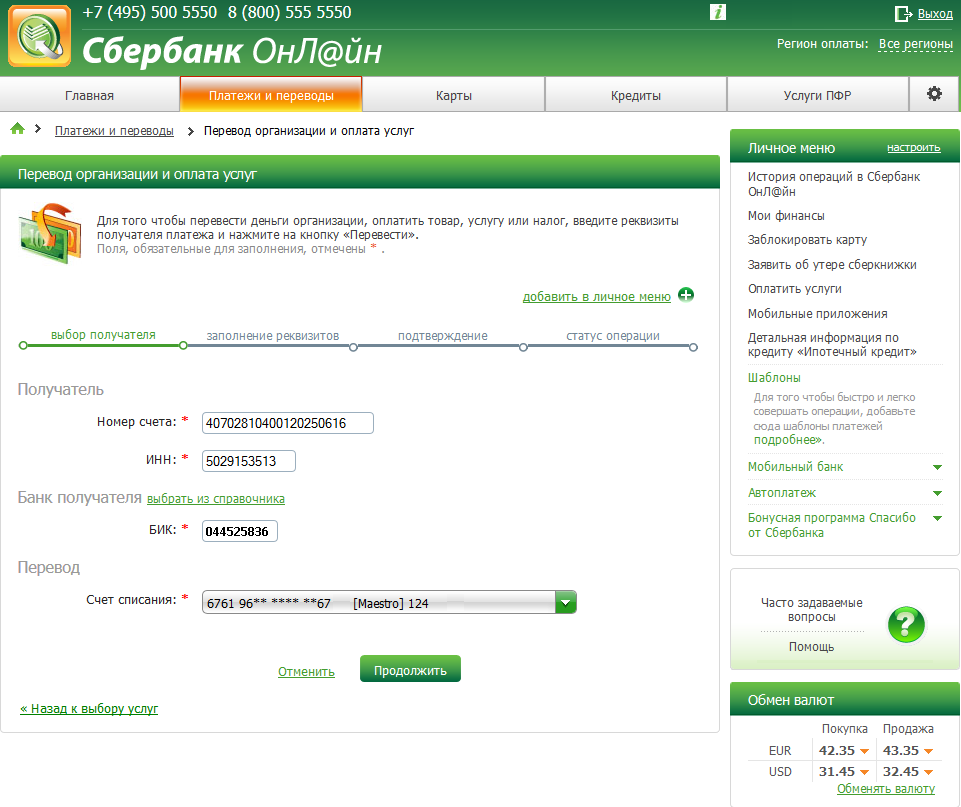Click the money transfer illustration icon
Image resolution: width=961 pixels, height=807 pixels.
(50, 233)
